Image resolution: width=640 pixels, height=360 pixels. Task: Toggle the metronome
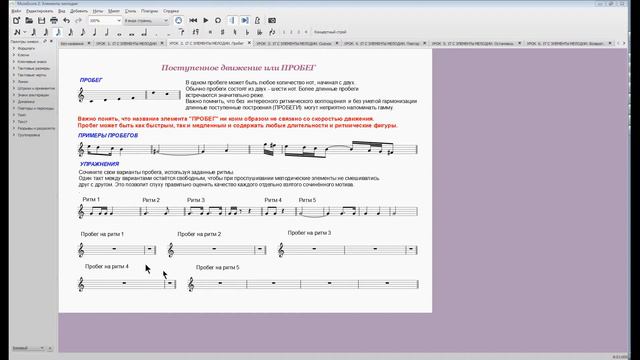tap(258, 20)
